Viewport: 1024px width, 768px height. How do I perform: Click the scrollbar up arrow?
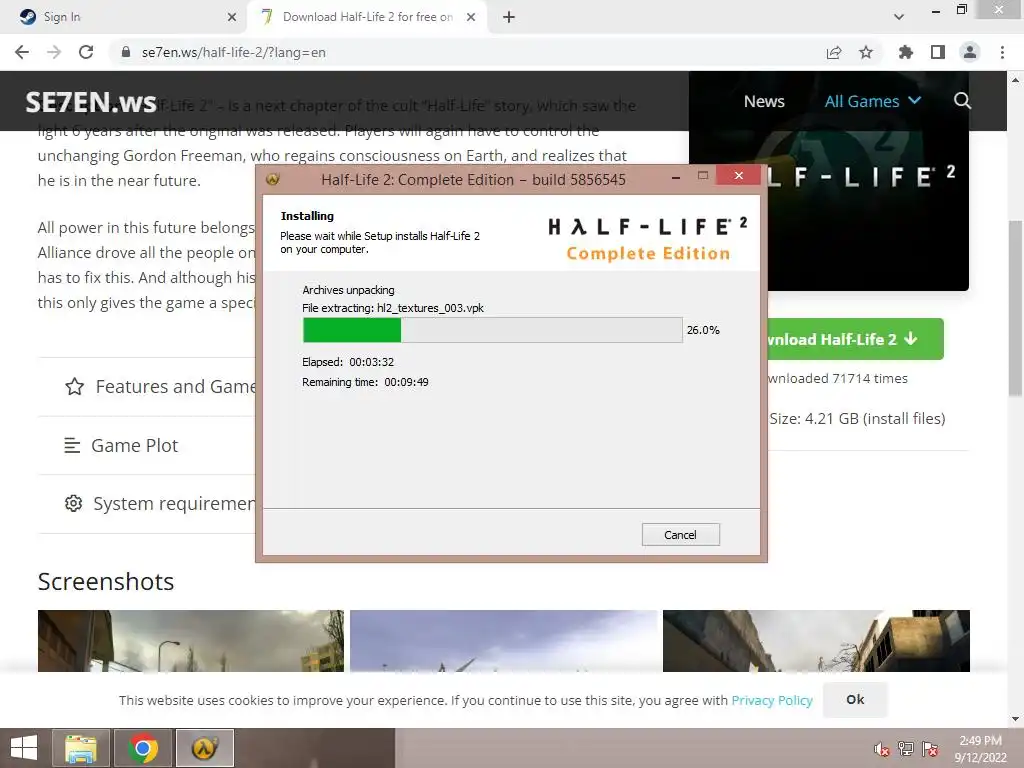click(1016, 80)
